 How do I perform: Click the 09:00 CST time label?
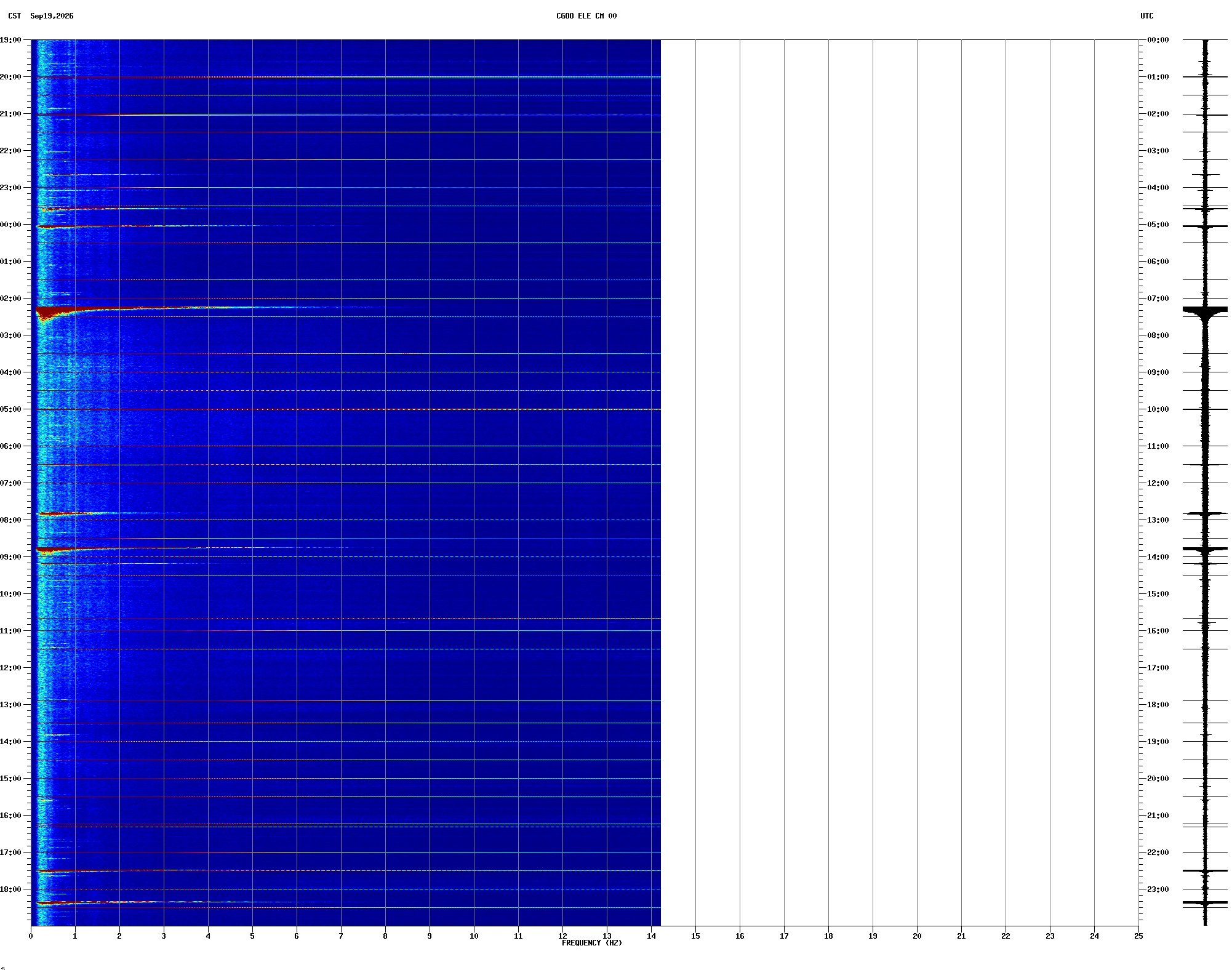point(10,557)
